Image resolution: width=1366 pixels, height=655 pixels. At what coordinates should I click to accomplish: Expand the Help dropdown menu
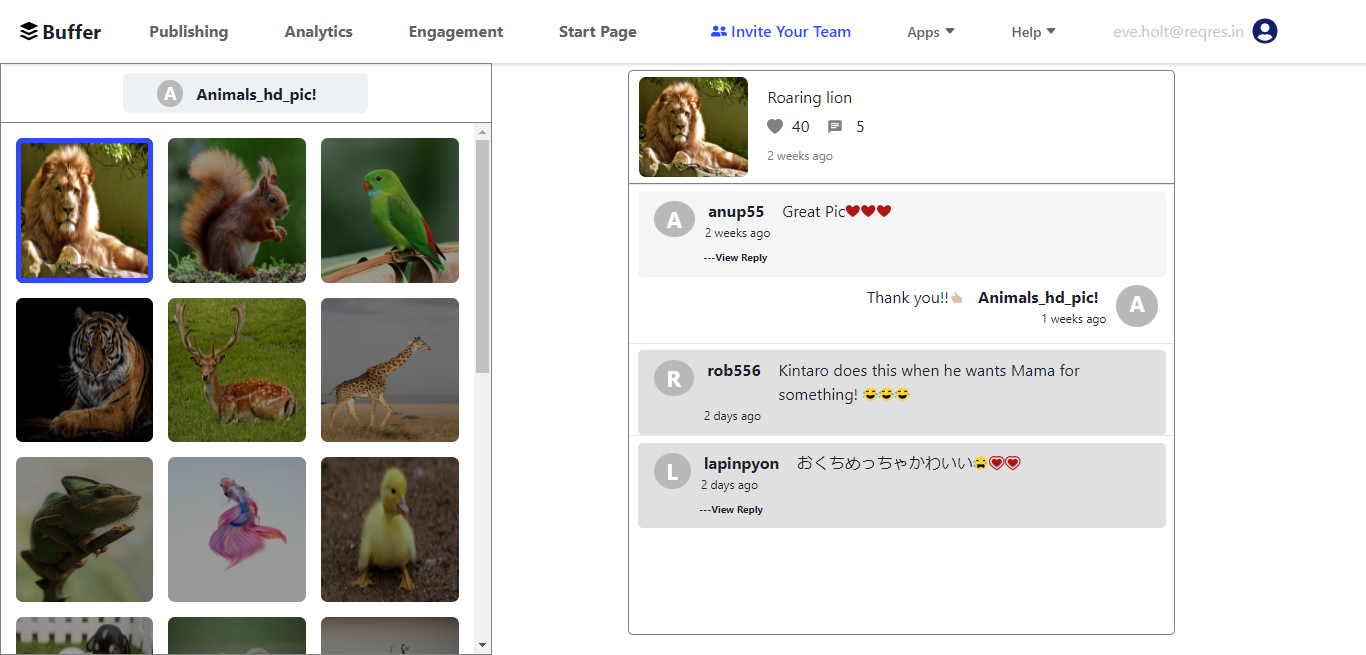tap(1034, 32)
